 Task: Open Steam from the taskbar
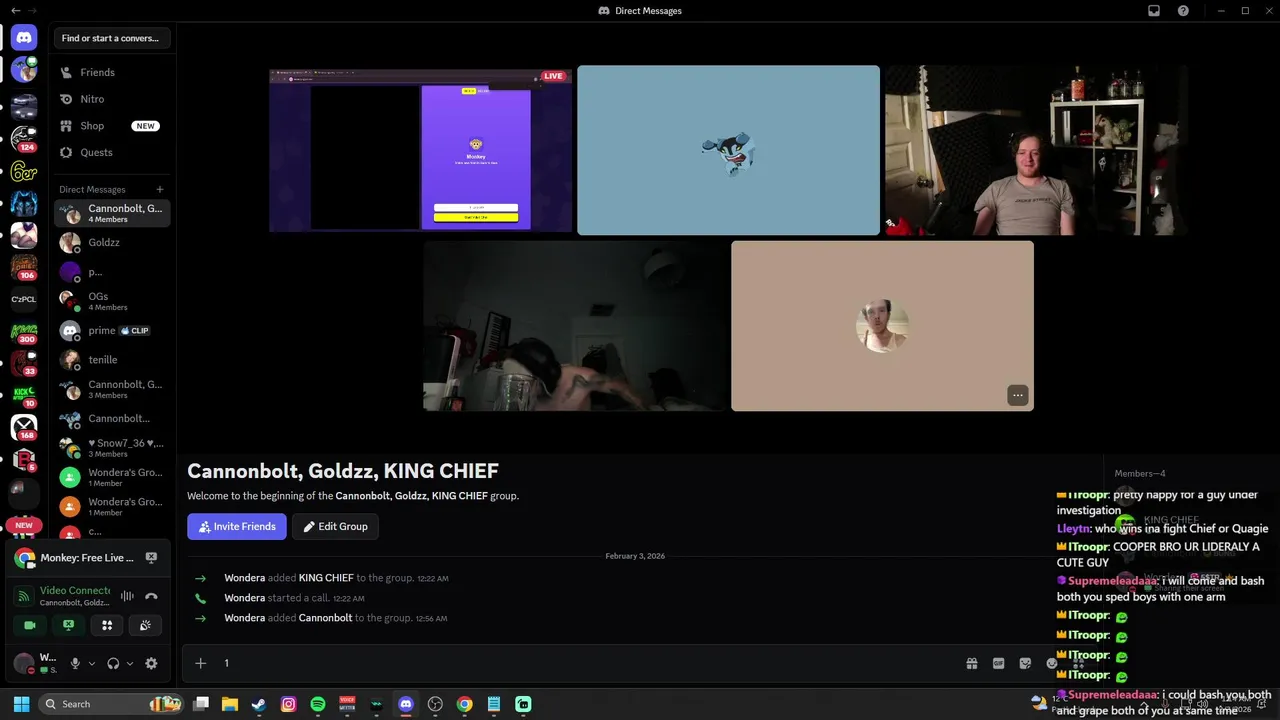(259, 704)
